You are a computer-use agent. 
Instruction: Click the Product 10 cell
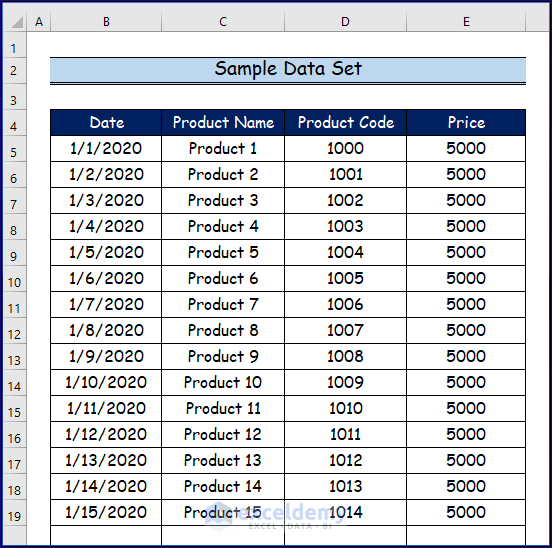[223, 383]
